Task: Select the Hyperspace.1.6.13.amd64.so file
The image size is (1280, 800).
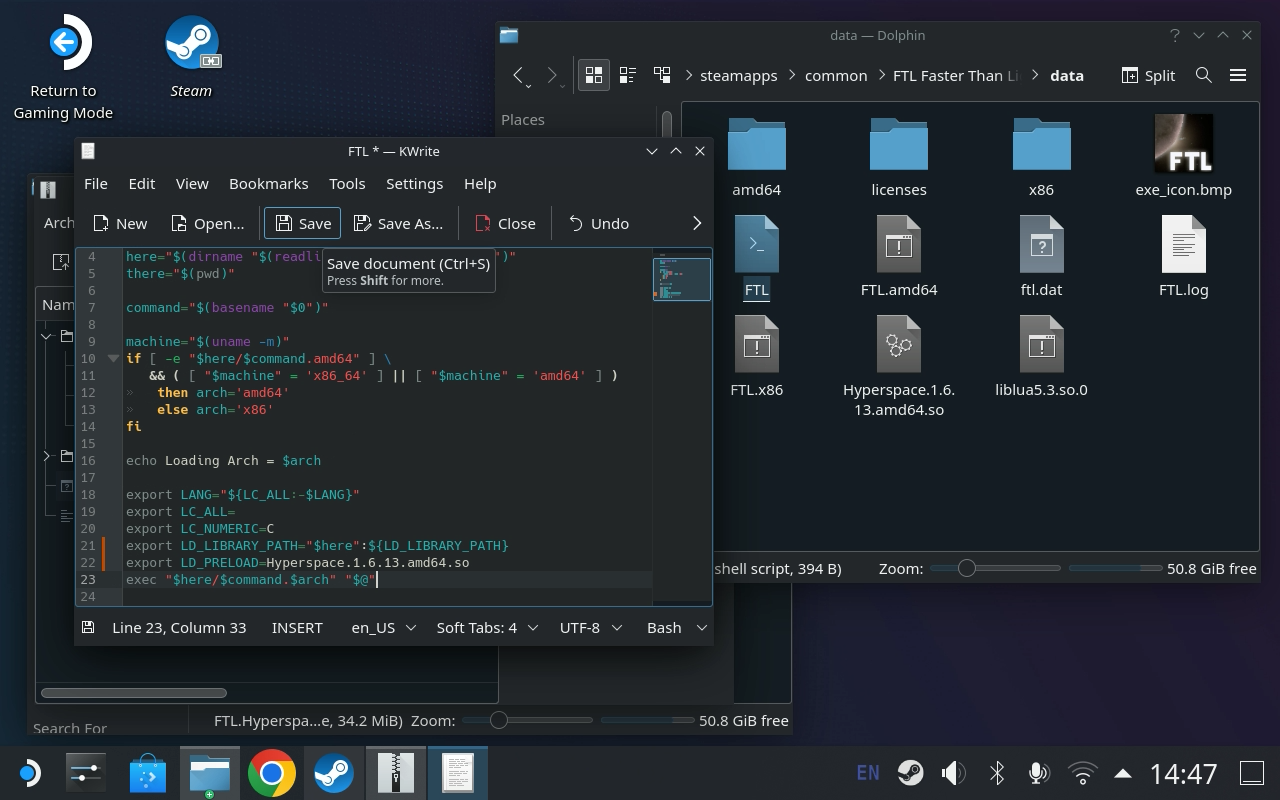Action: point(899,368)
